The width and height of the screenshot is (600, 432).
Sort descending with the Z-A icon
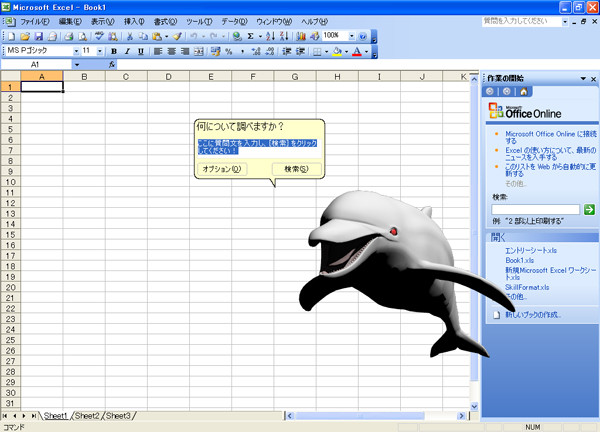[284, 36]
